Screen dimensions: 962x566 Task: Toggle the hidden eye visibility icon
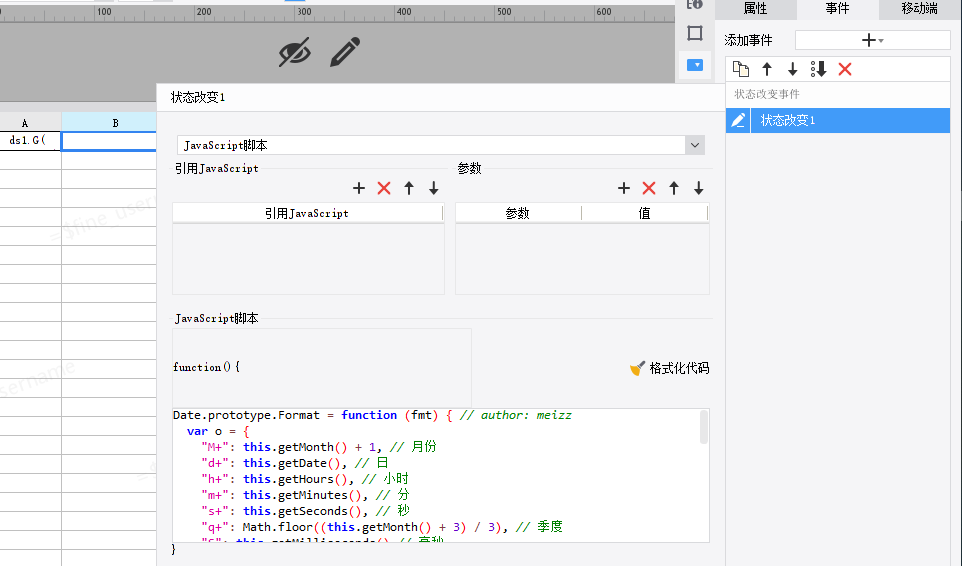tap(294, 52)
